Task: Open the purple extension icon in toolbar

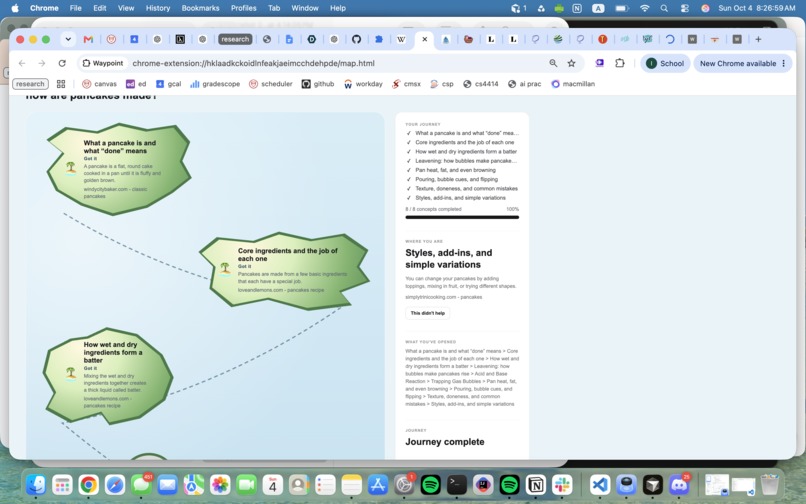Action: point(599,63)
